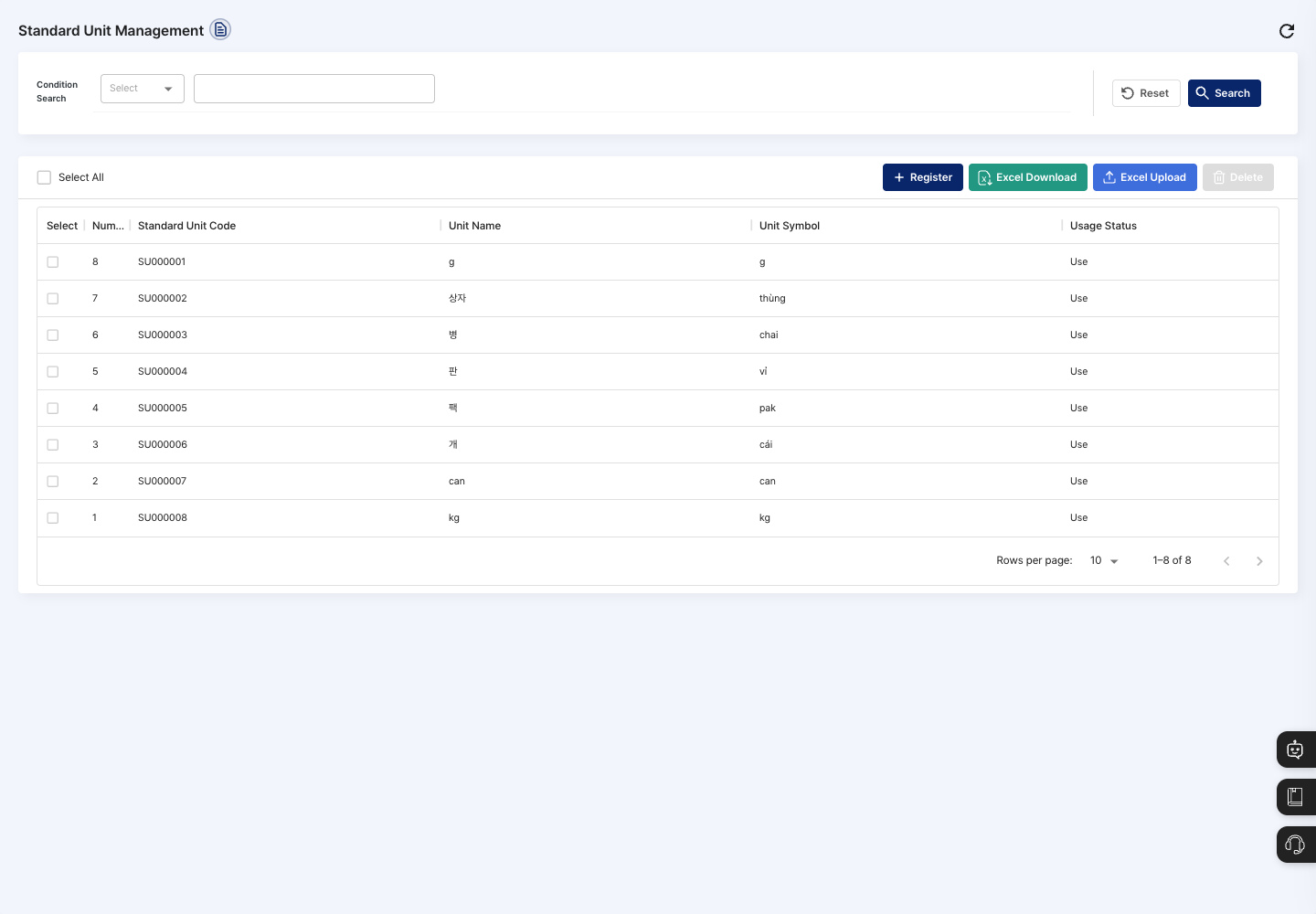
Task: Click the unit name '상자'
Action: click(x=458, y=299)
